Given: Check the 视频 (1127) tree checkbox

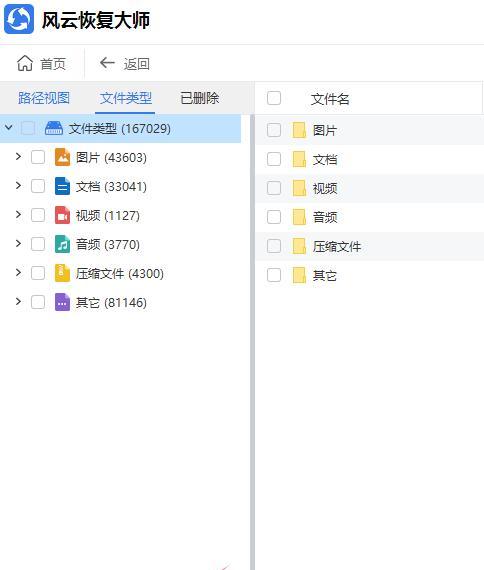Looking at the screenshot, I should click(38, 215).
